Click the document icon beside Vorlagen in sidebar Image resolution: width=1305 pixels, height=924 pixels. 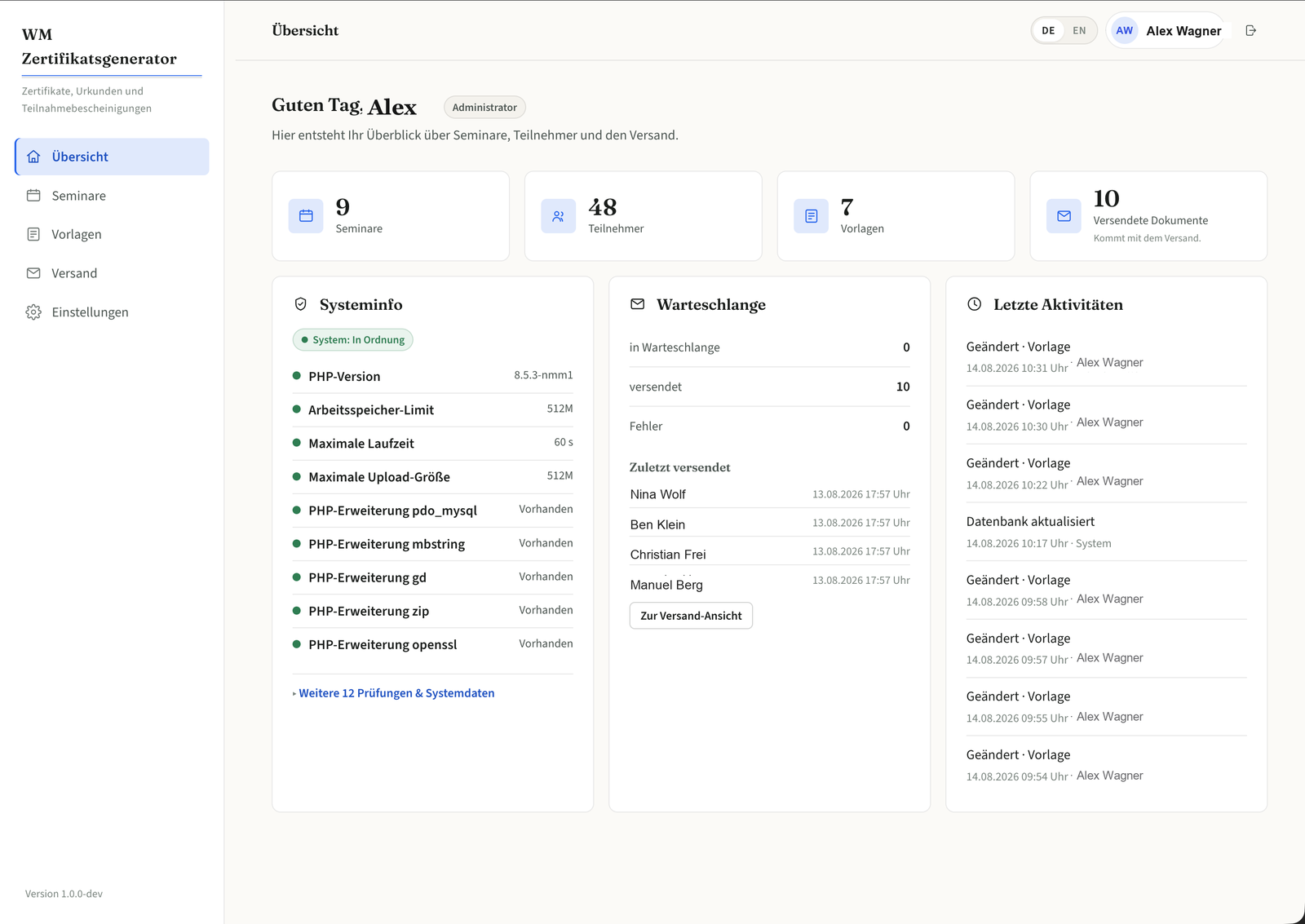(x=33, y=234)
